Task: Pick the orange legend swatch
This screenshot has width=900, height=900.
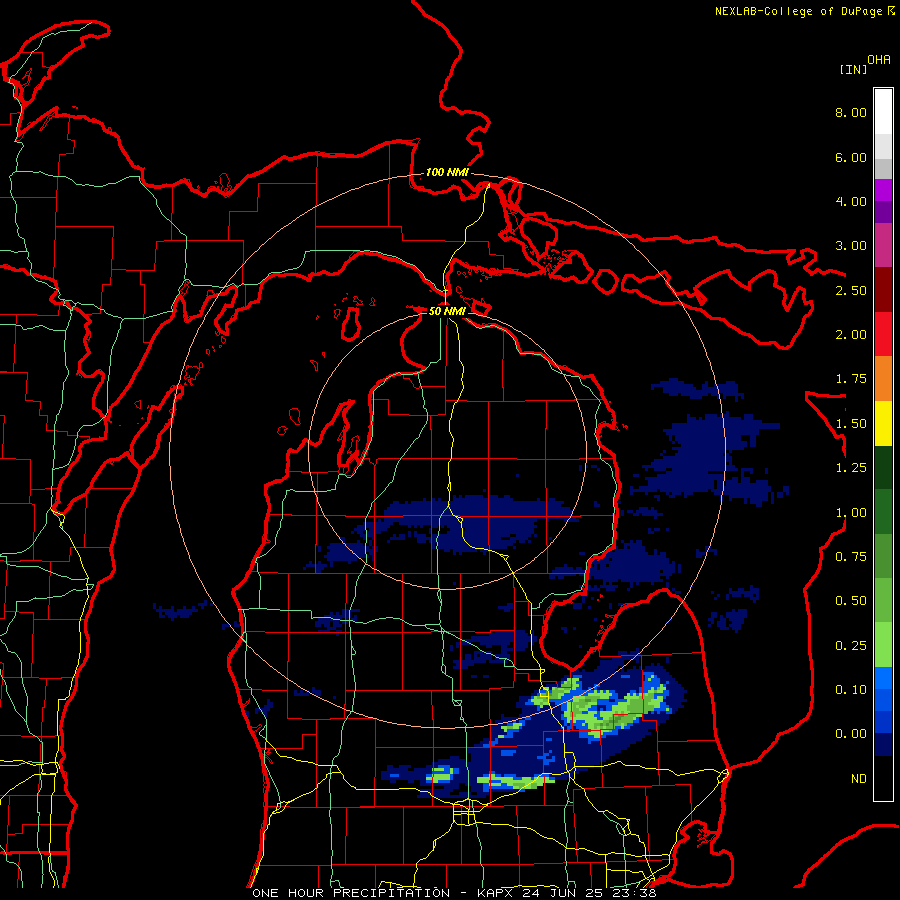Action: click(x=883, y=379)
